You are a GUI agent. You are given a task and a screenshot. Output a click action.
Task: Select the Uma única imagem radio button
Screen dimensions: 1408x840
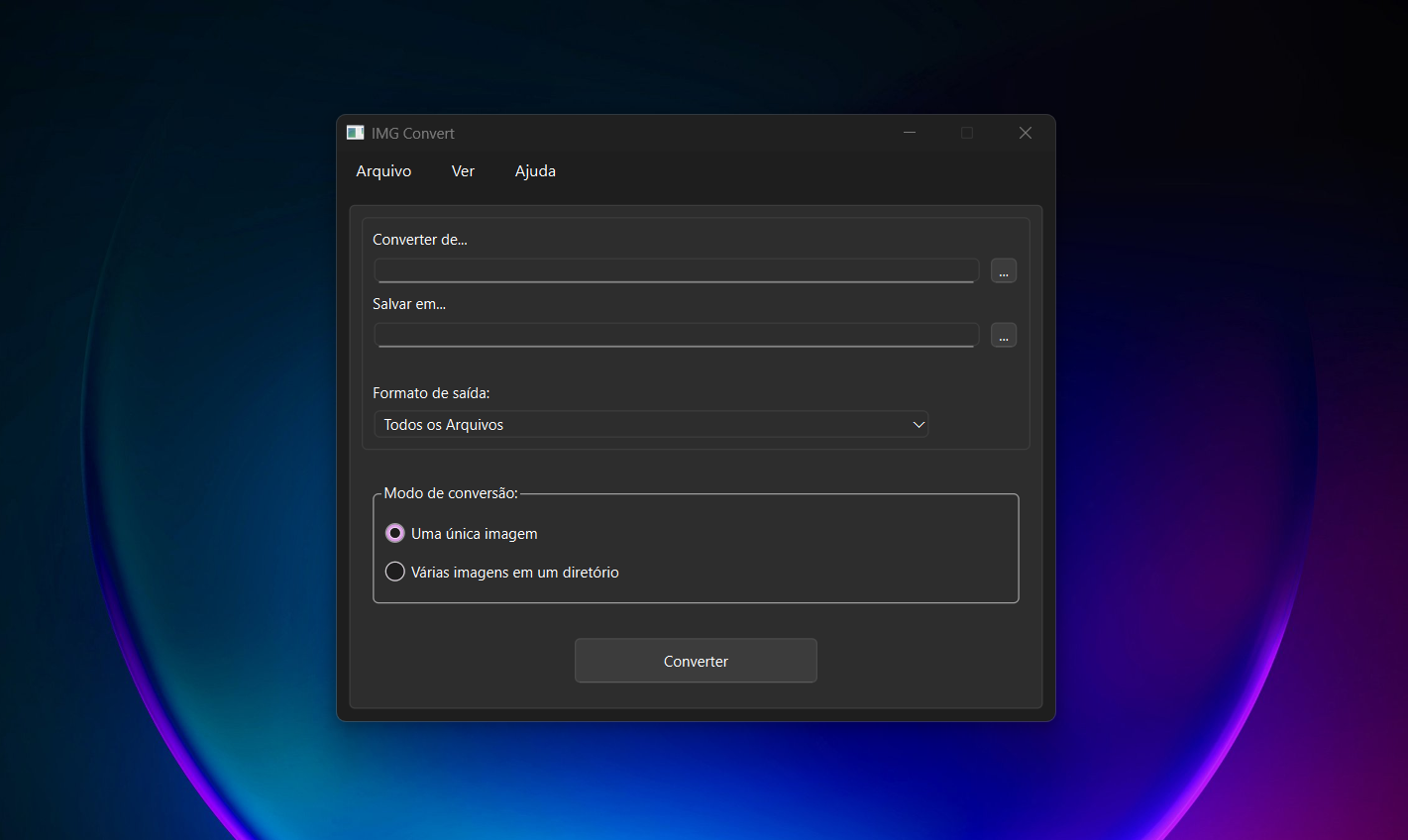pos(394,534)
